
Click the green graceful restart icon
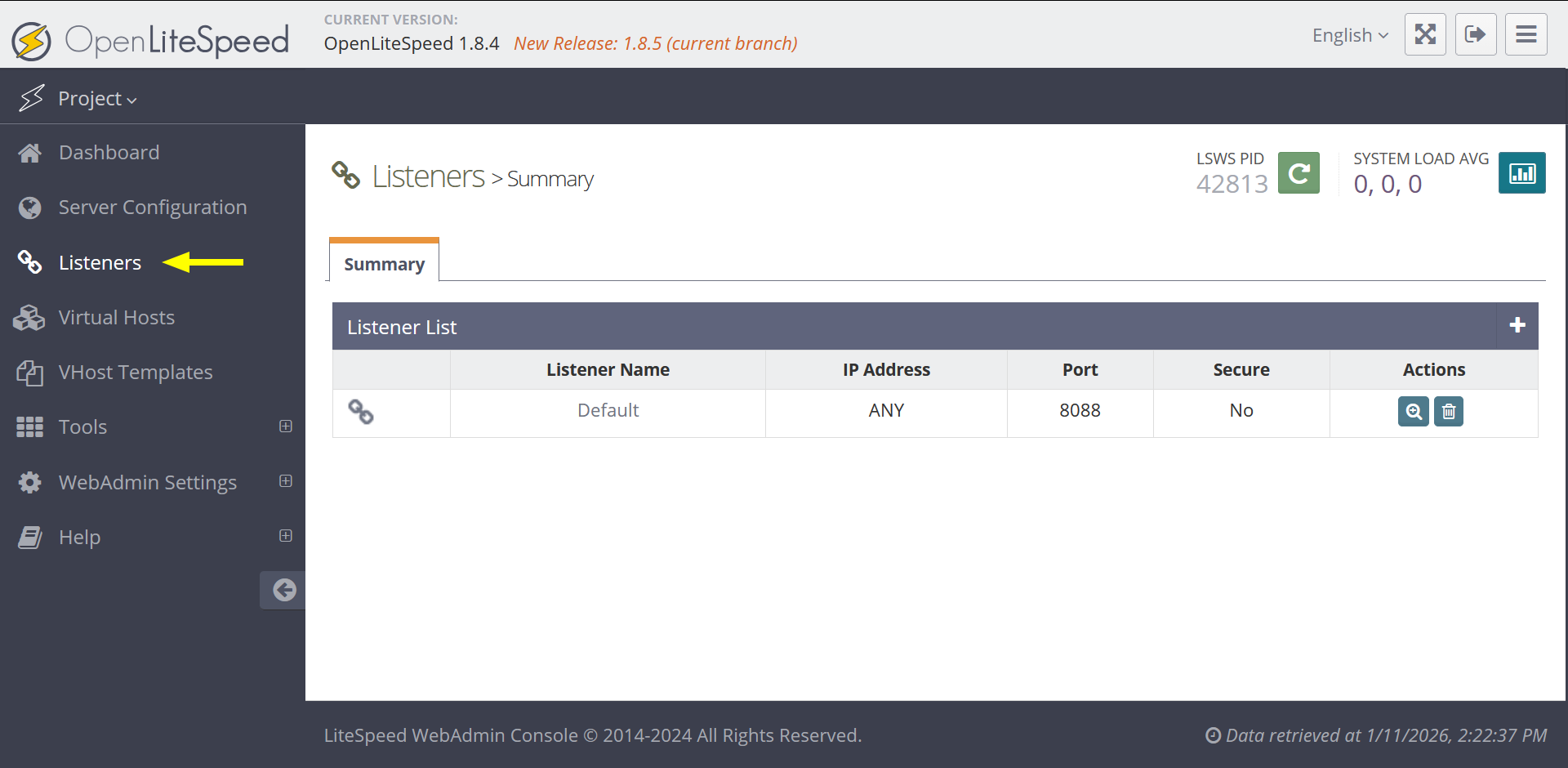click(1298, 173)
